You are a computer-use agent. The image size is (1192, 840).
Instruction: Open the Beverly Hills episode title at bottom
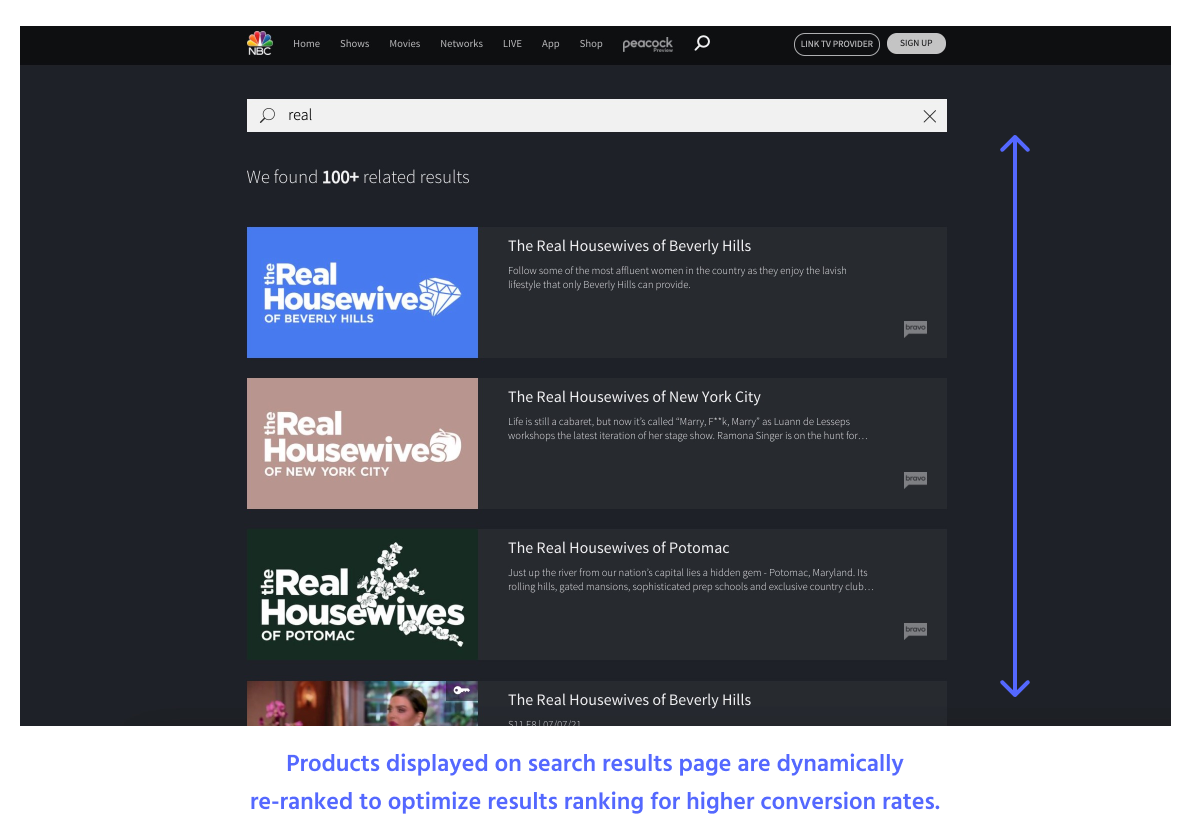pyautogui.click(x=629, y=700)
